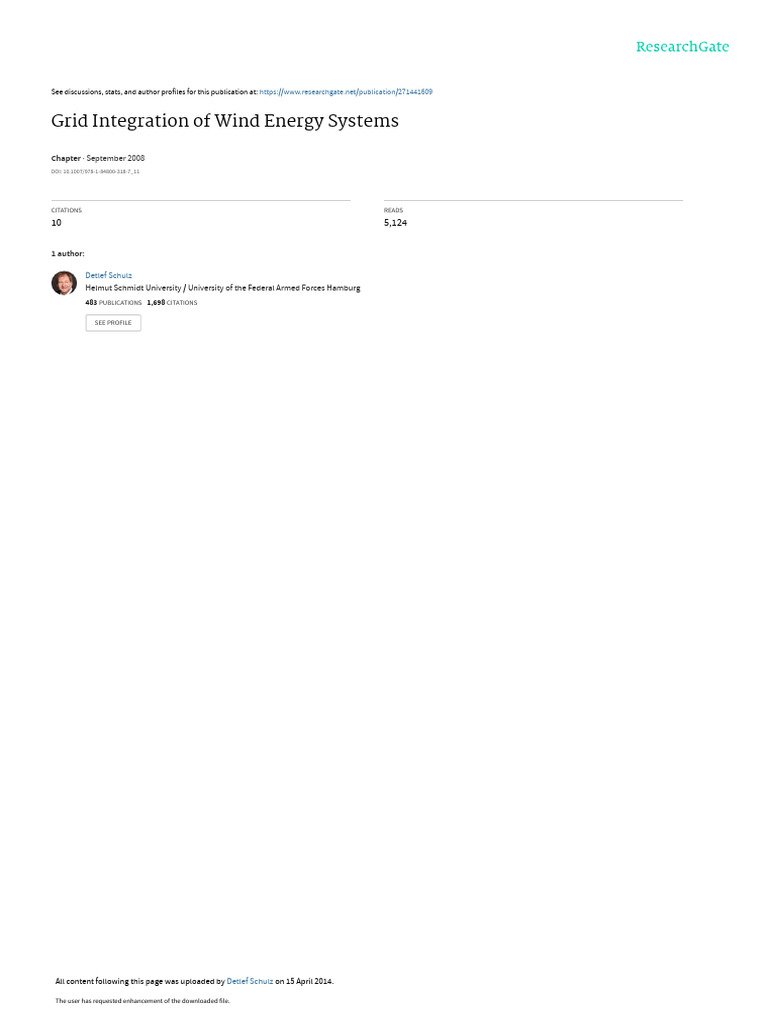This screenshot has height=1024, width=768.
Task: Open the researchgate.net publication URL link
Action: coord(345,92)
